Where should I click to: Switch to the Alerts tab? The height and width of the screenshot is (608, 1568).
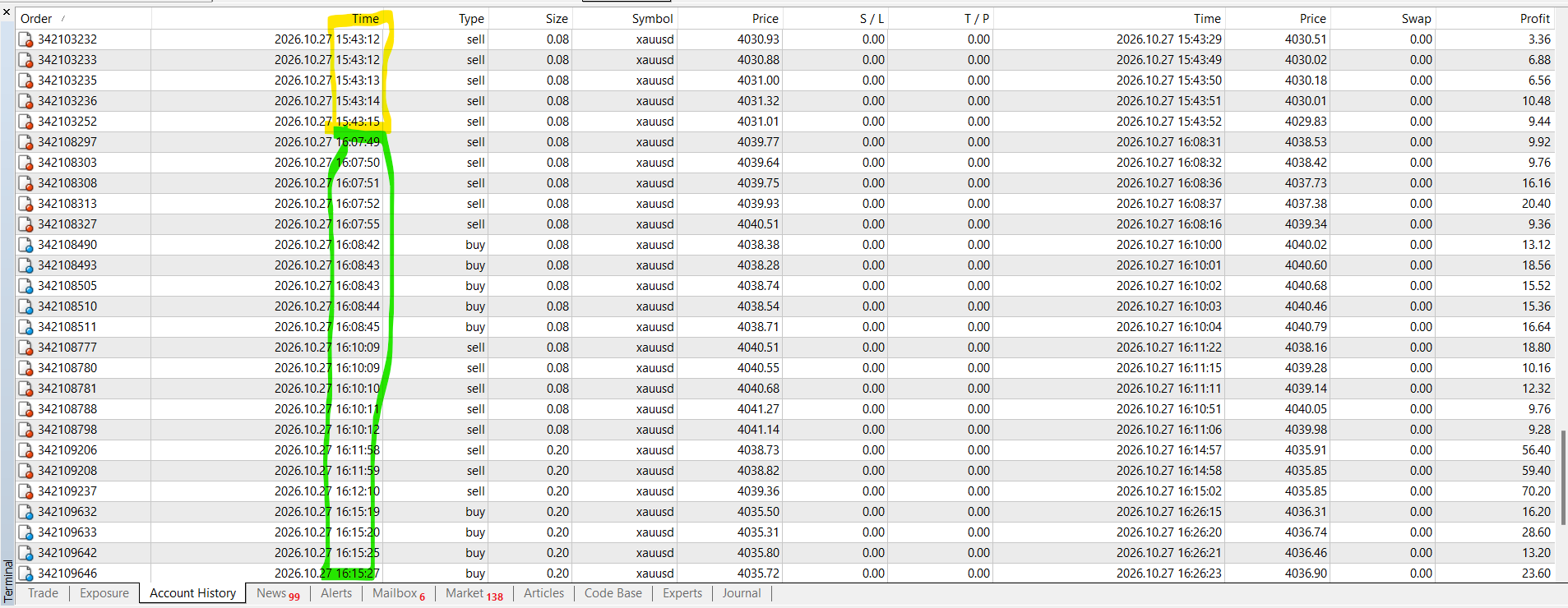click(336, 593)
